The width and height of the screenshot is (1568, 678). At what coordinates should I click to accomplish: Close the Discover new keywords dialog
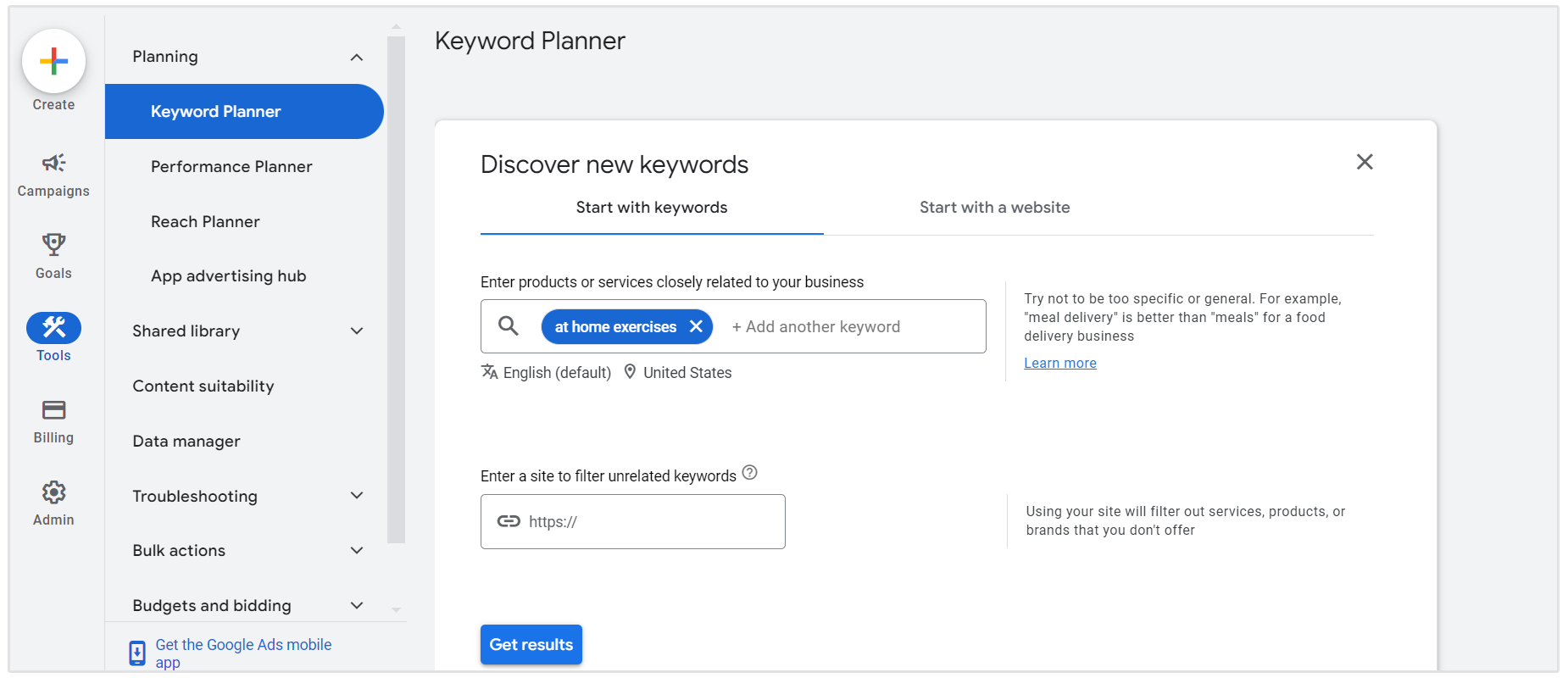1364,162
